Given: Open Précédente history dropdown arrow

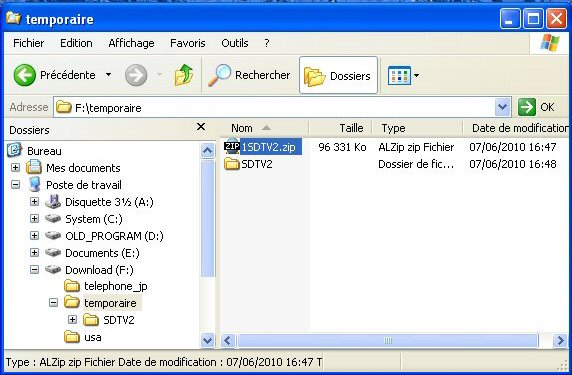Looking at the screenshot, I should pyautogui.click(x=108, y=75).
